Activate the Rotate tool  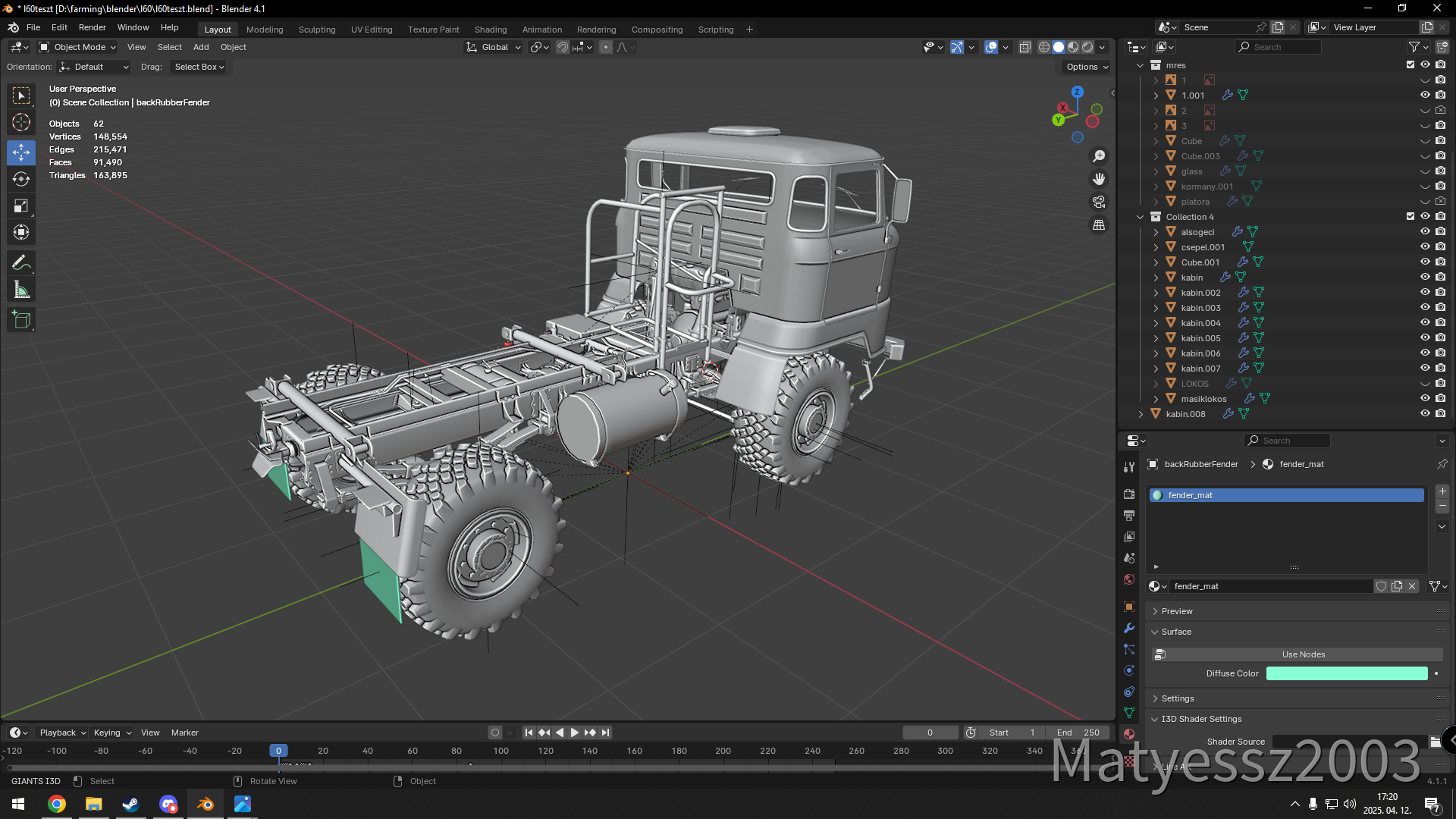pos(21,179)
